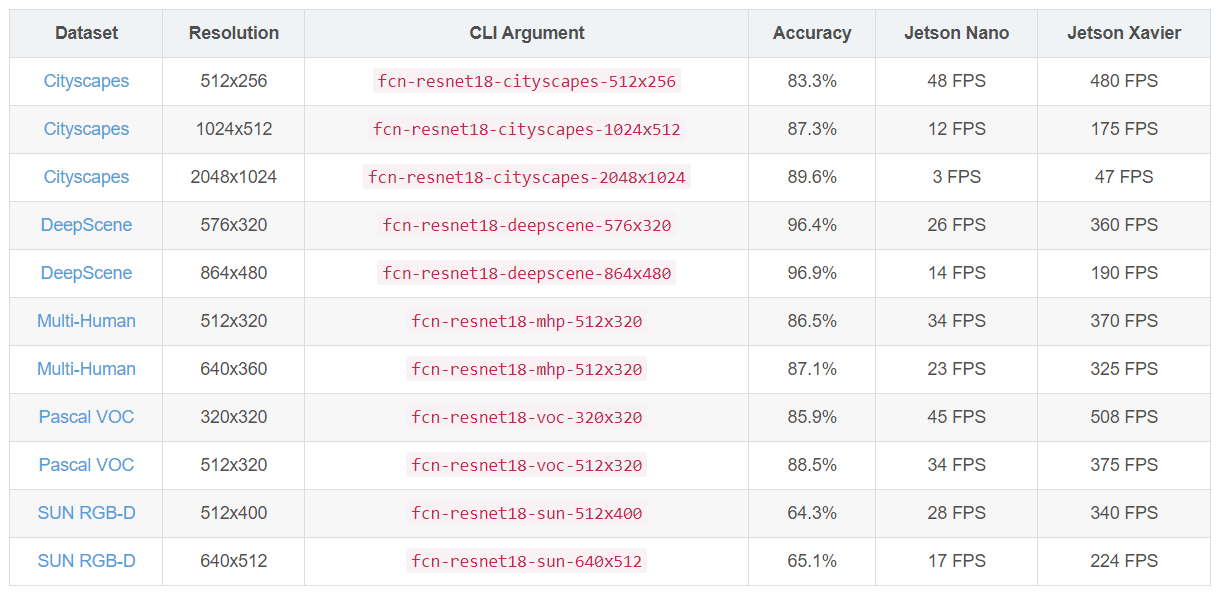Open the Cityscapes link in the 1024x512 row
This screenshot has height=596, width=1222.
[86, 129]
